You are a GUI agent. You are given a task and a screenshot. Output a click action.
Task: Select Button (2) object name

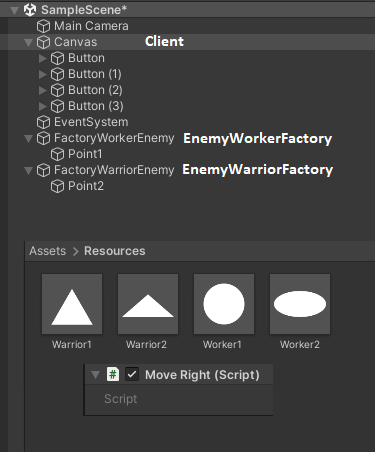tap(95, 90)
